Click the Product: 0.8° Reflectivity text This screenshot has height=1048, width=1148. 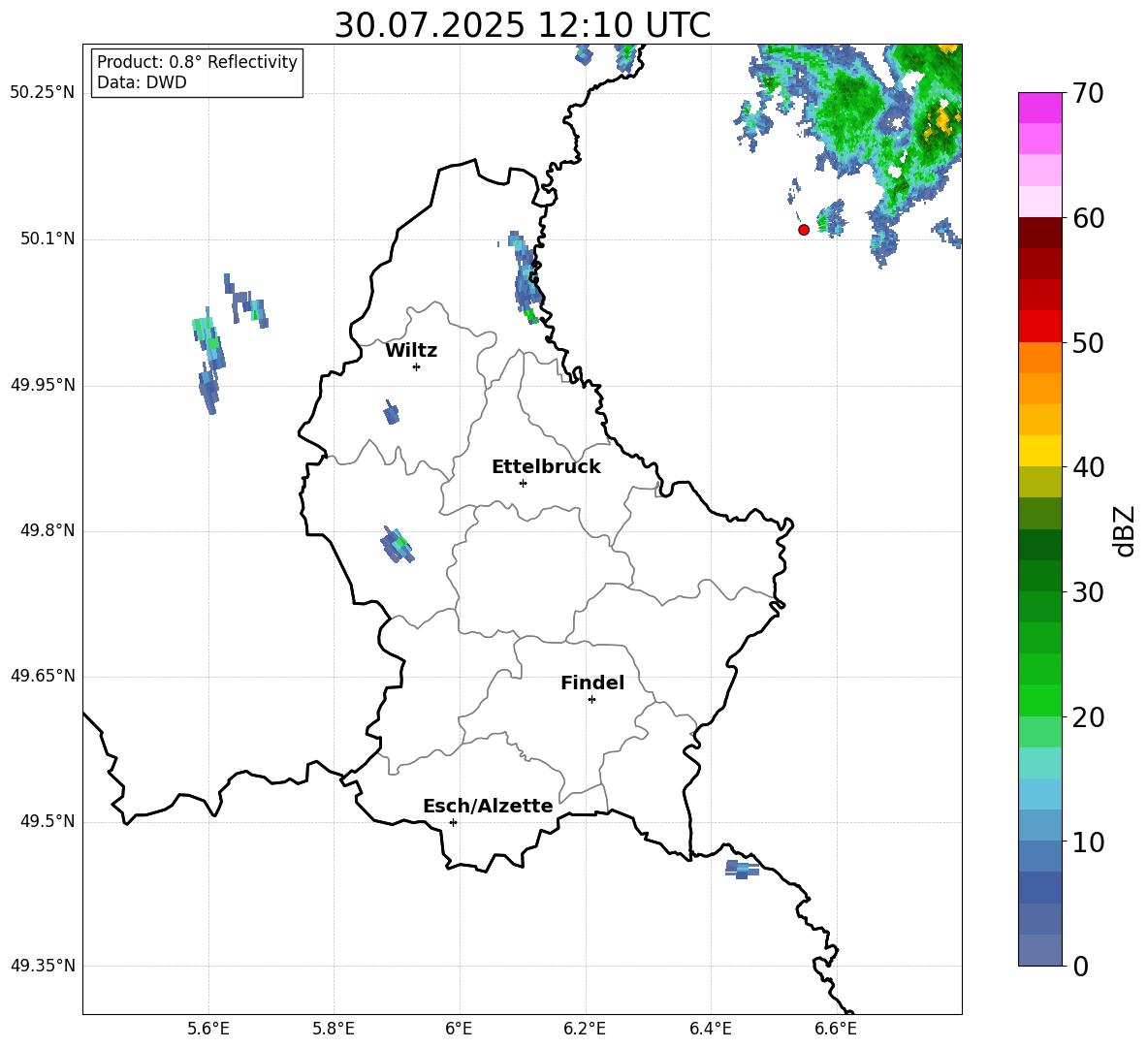tap(197, 62)
